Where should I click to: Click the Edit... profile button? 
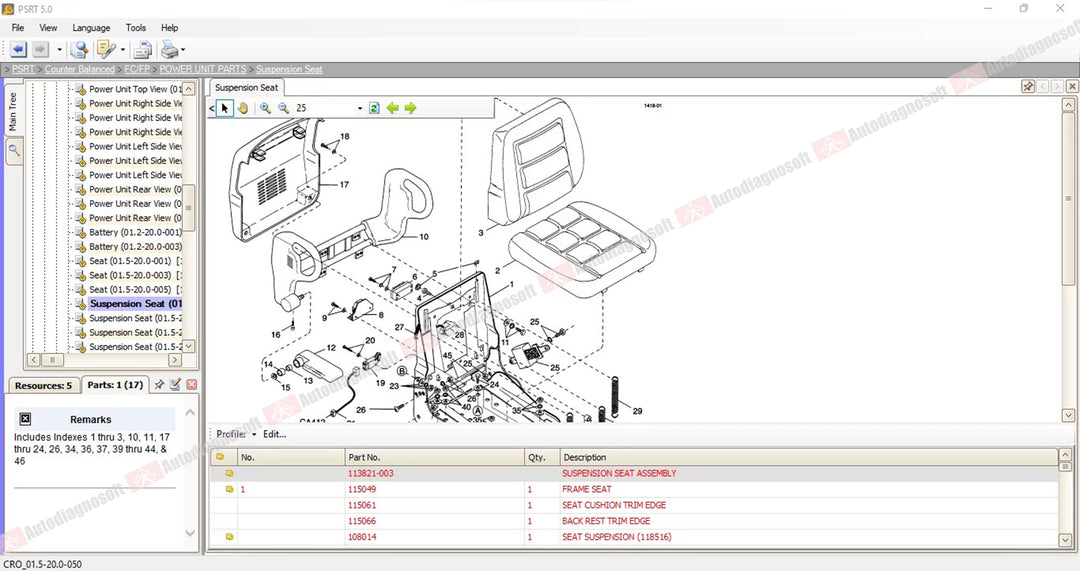(274, 434)
